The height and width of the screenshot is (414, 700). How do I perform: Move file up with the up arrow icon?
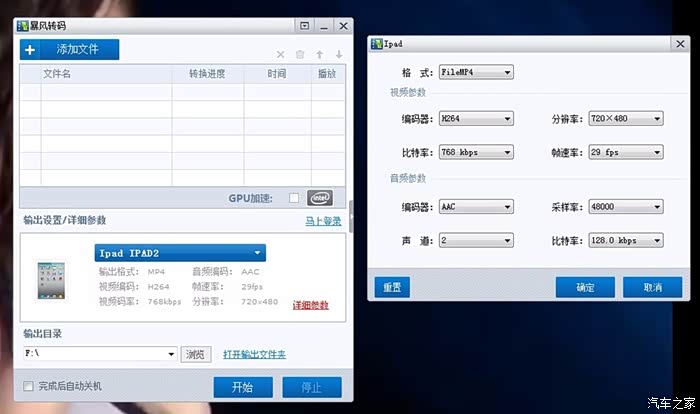click(x=320, y=54)
